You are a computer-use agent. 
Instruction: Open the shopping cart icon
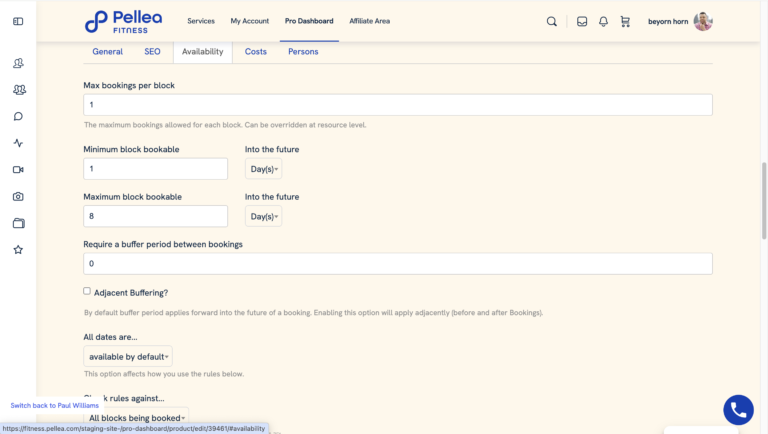pyautogui.click(x=625, y=22)
